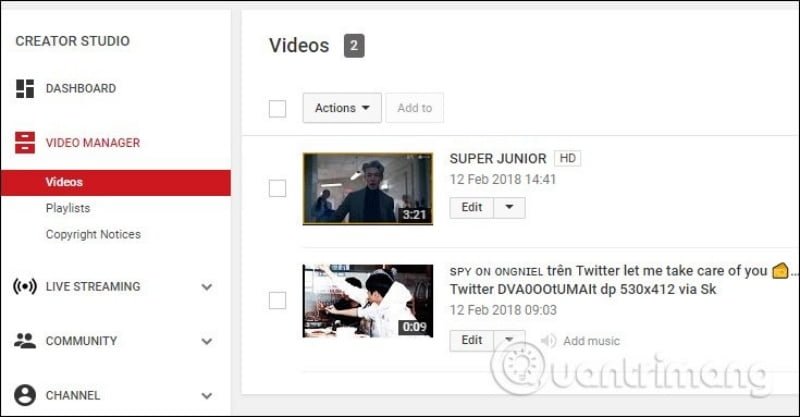Click the Channel account icon
The height and width of the screenshot is (417, 800).
point(25,395)
